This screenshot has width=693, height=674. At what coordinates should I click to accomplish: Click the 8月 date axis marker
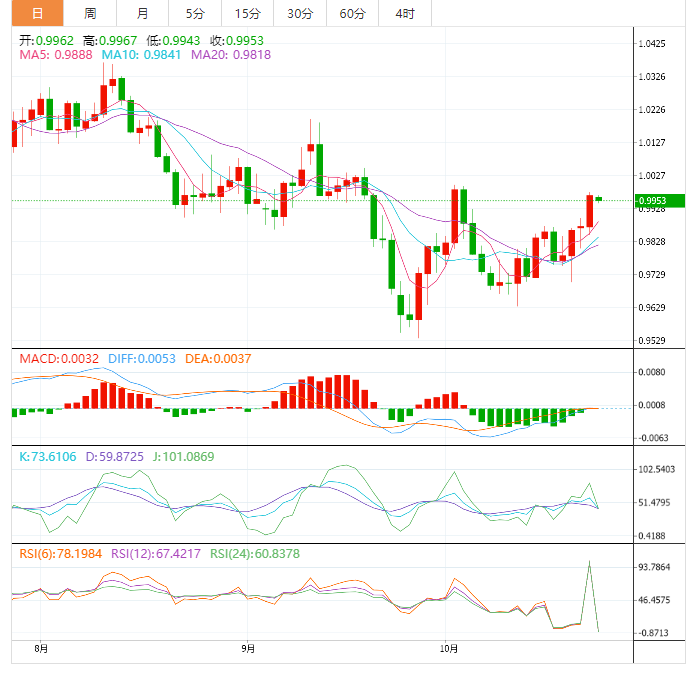[x=41, y=648]
